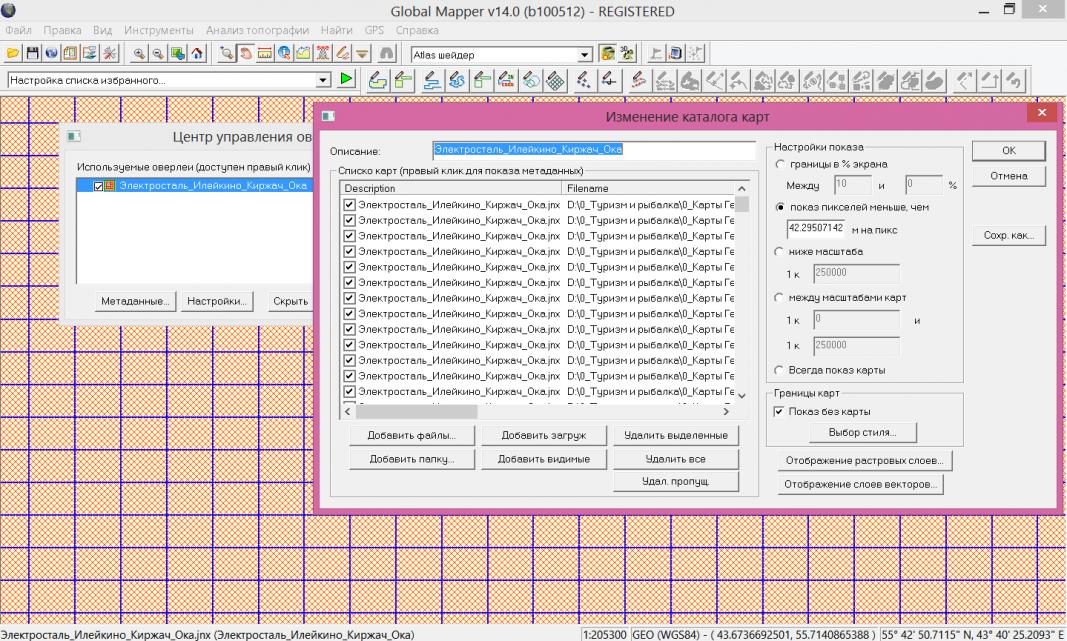1067x641 pixels.
Task: Click the Save Workspace floppy disk icon
Action: [x=30, y=53]
